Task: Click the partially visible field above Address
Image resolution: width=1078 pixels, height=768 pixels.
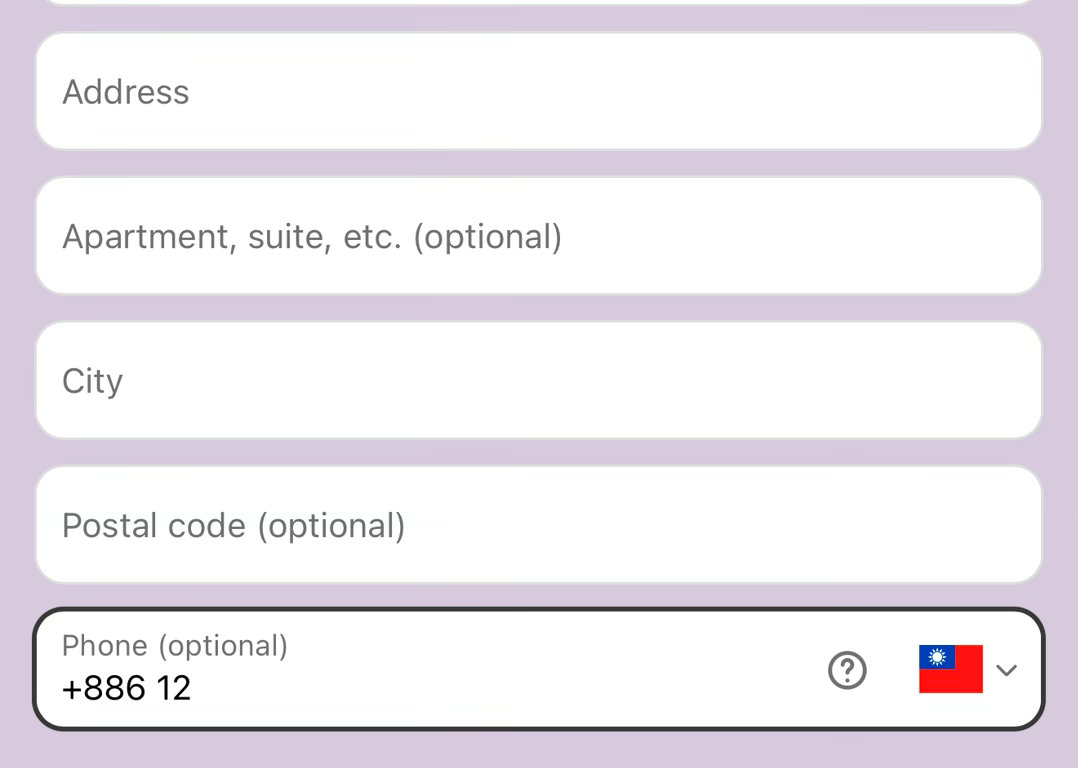Action: click(x=539, y=3)
